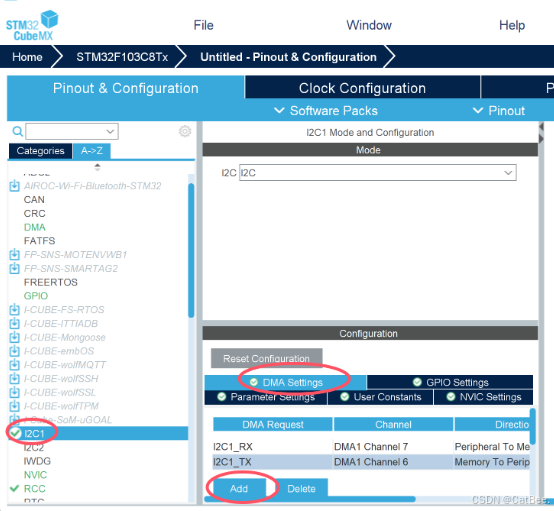The height and width of the screenshot is (511, 554).
Task: Click the sort arrows above the list
Action: point(98,167)
